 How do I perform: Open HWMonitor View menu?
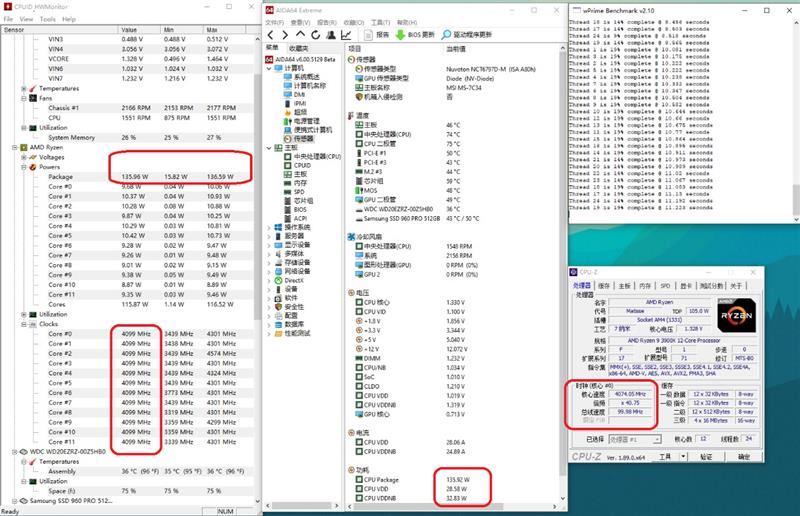[x=26, y=19]
